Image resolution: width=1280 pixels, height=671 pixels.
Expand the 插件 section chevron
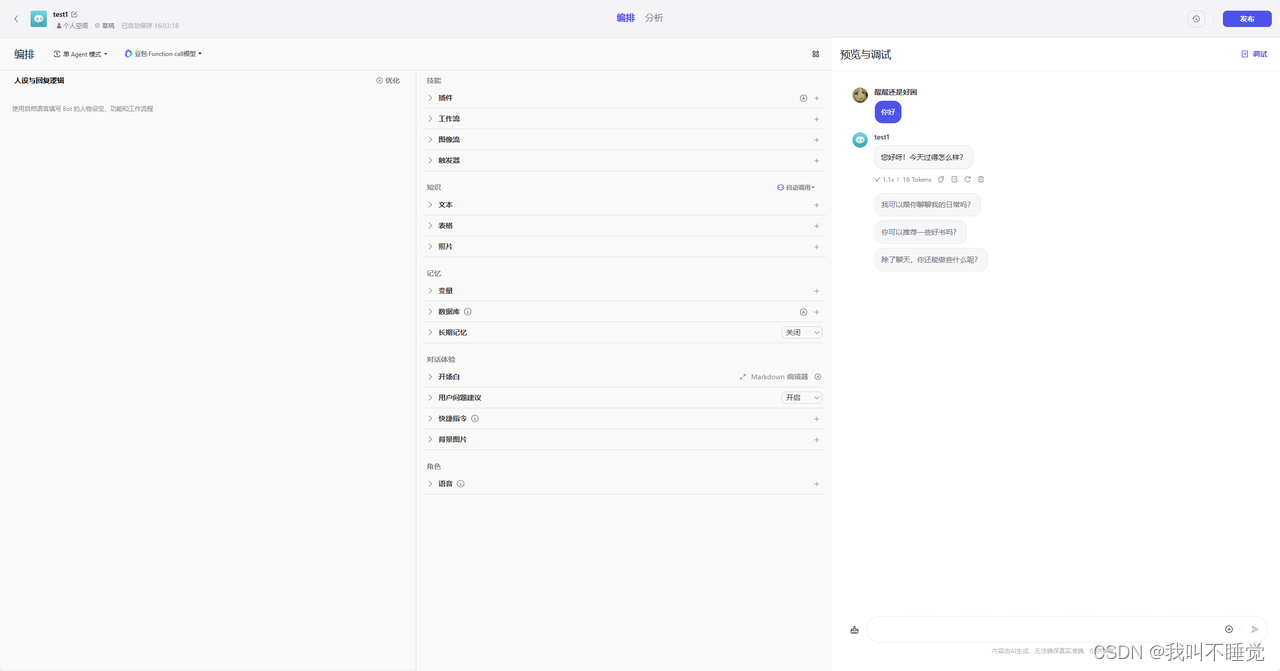coord(430,98)
